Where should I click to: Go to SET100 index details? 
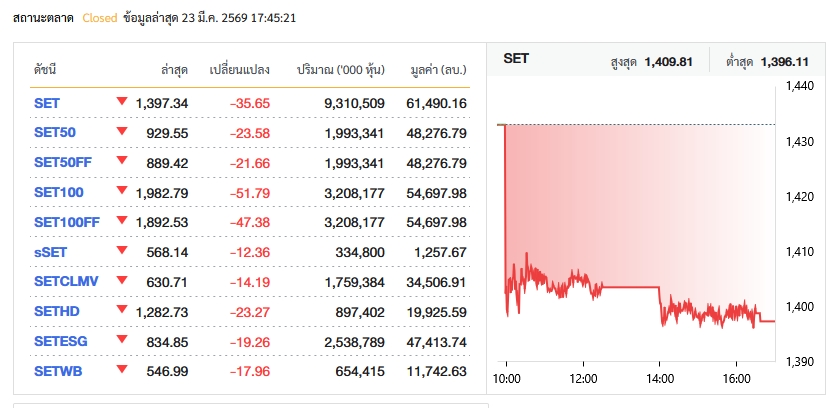pyautogui.click(x=59, y=193)
